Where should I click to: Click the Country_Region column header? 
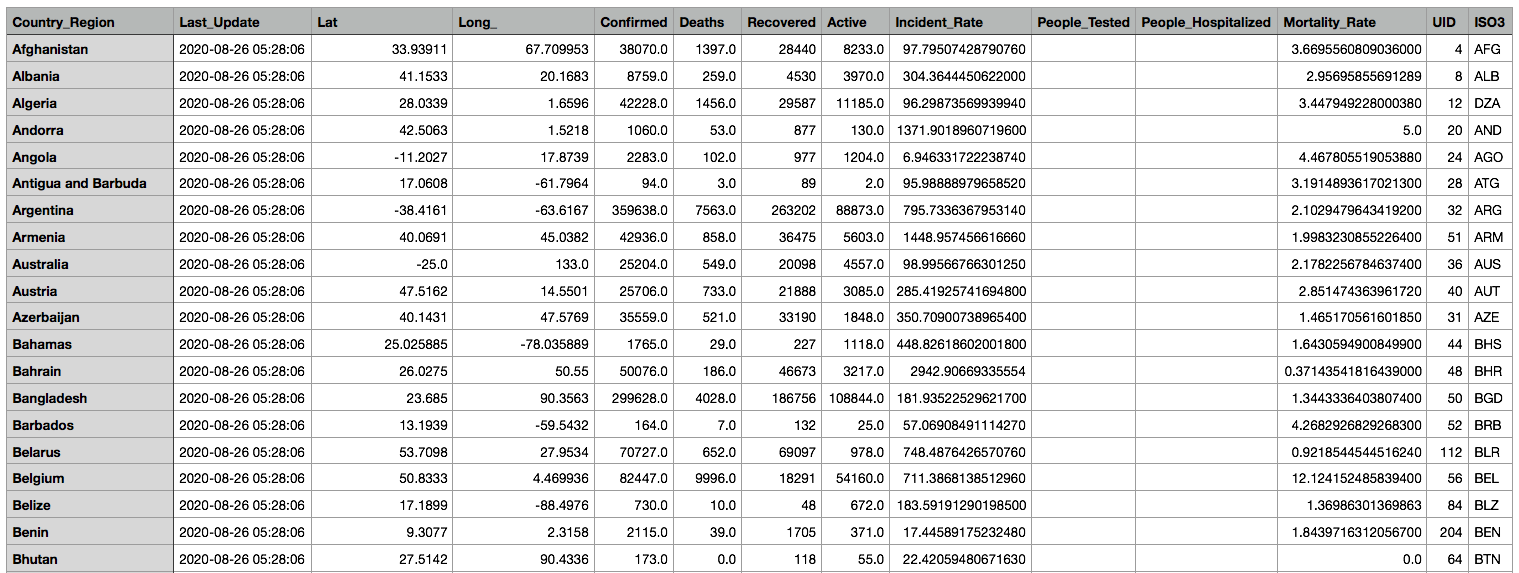tap(63, 22)
